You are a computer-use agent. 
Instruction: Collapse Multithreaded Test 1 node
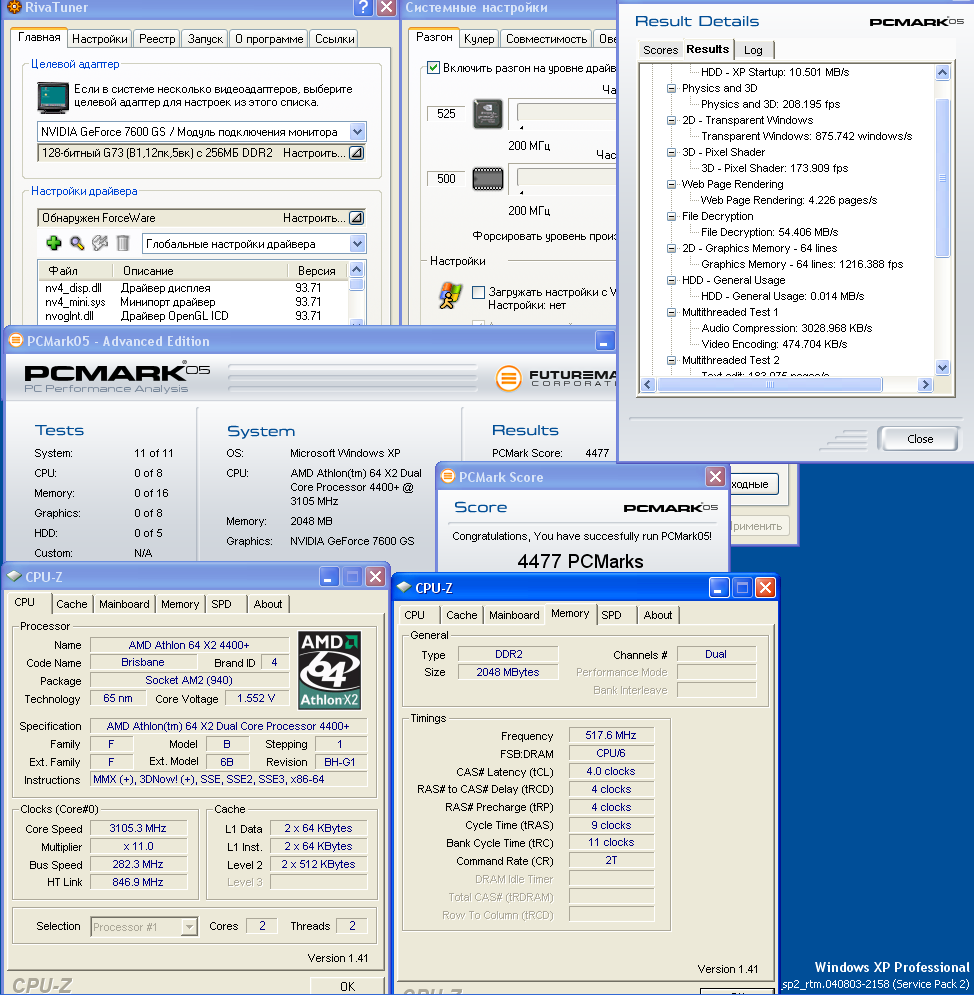[671, 312]
